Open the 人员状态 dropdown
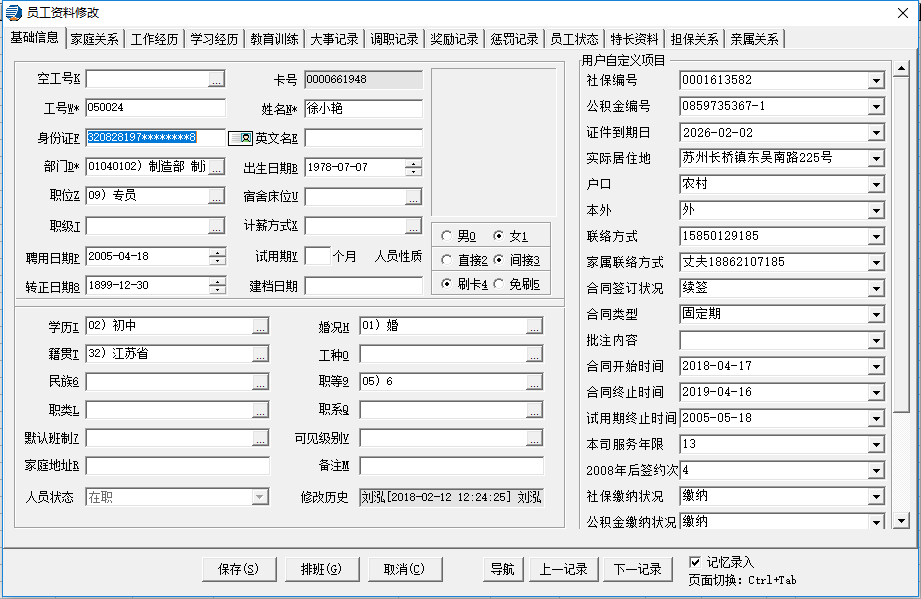 [x=260, y=497]
